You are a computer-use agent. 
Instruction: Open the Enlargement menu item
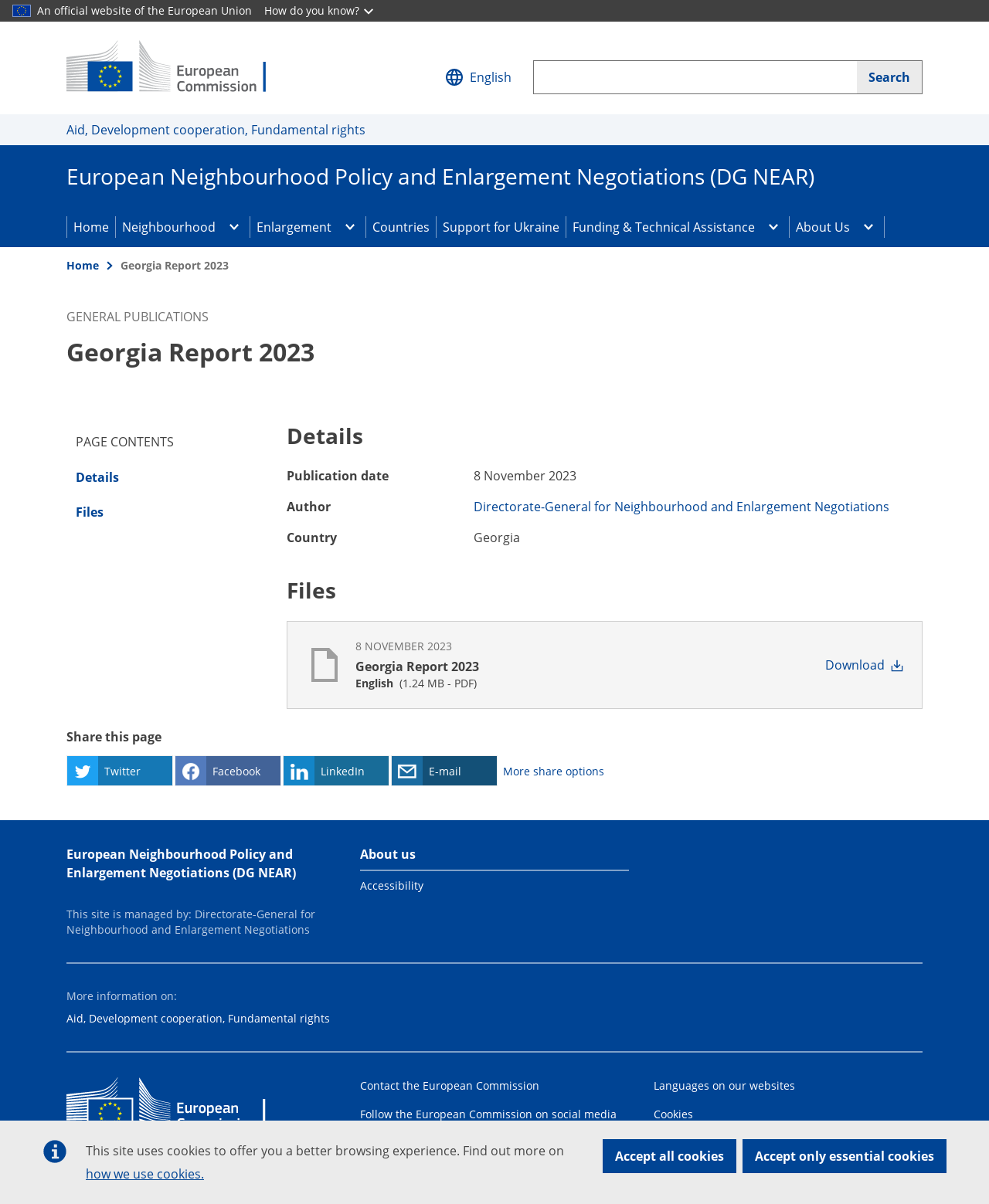point(294,227)
